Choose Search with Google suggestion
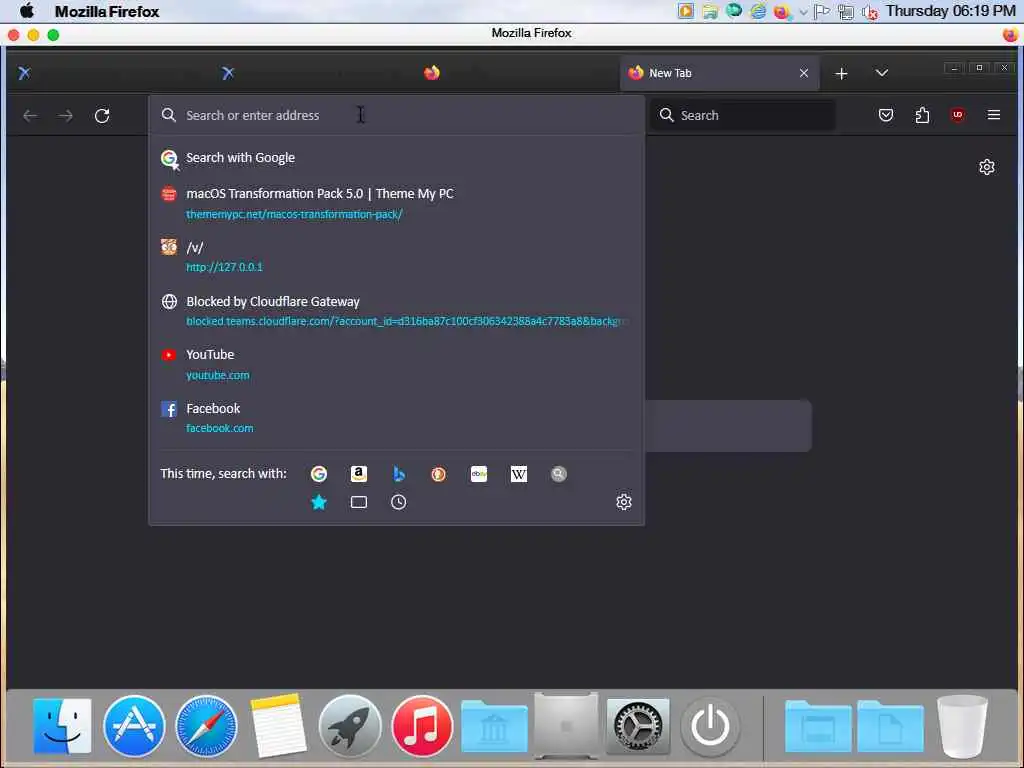Image resolution: width=1024 pixels, height=768 pixels. point(396,158)
